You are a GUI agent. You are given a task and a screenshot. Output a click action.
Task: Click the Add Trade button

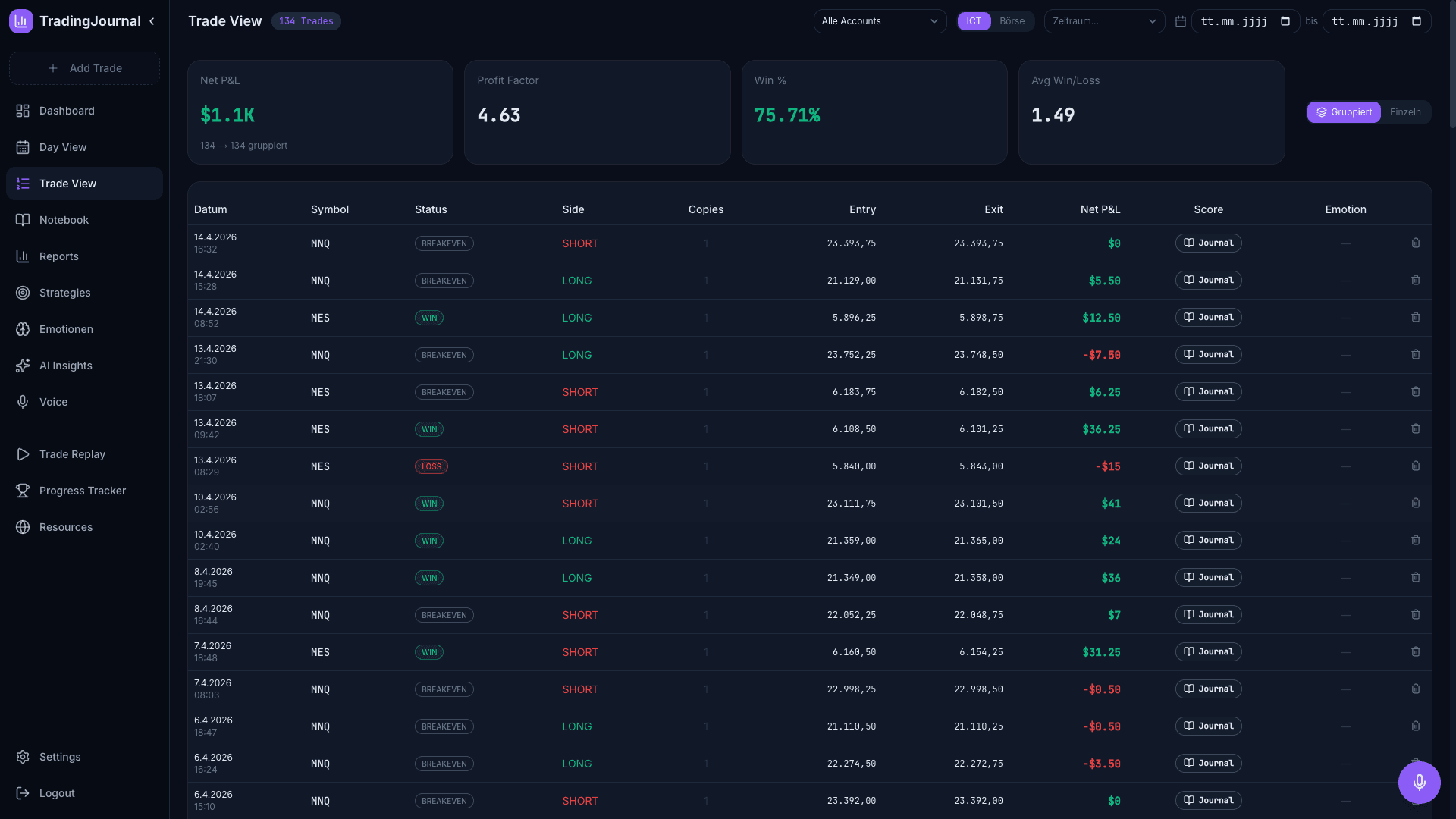pos(84,68)
